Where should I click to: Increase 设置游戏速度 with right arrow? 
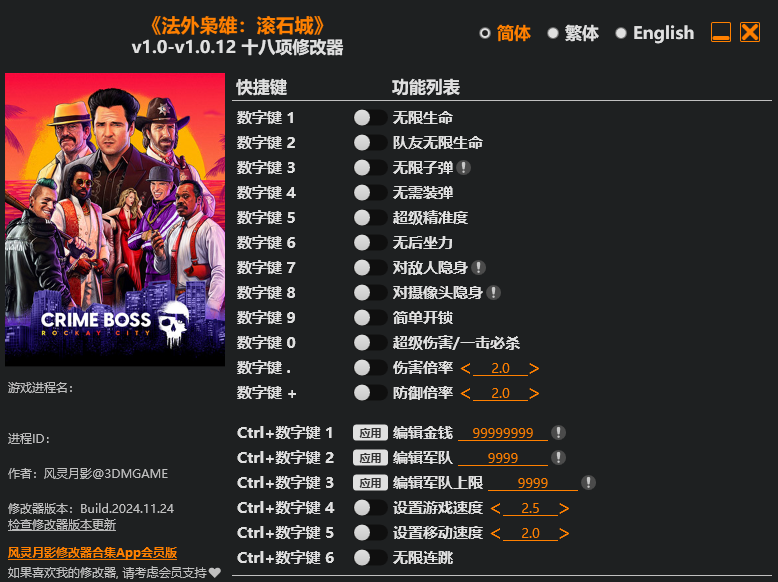[564, 508]
